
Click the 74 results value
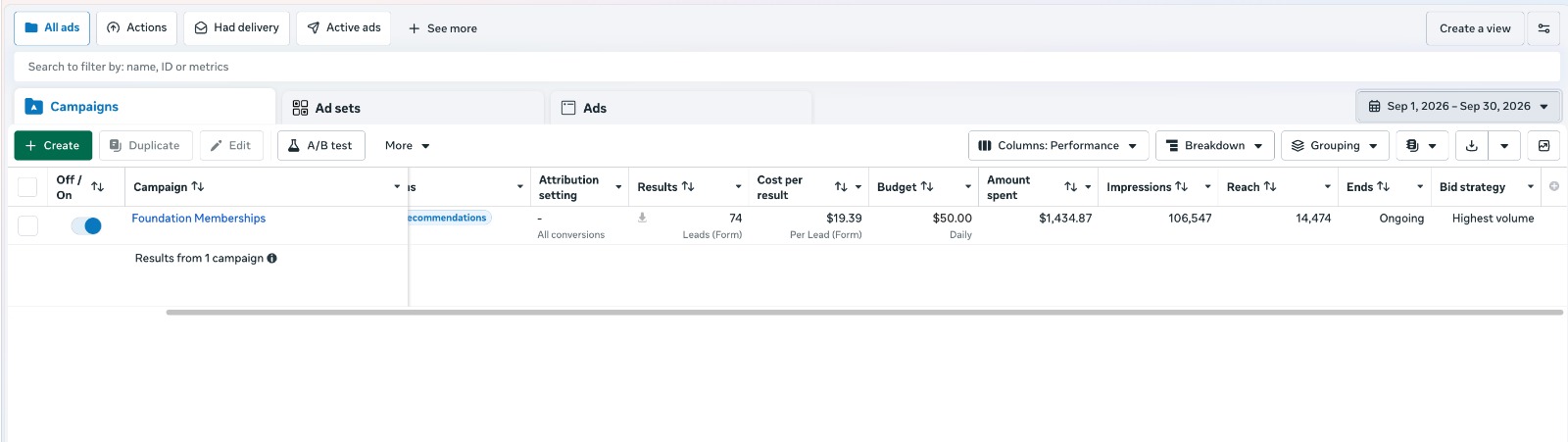click(x=735, y=219)
